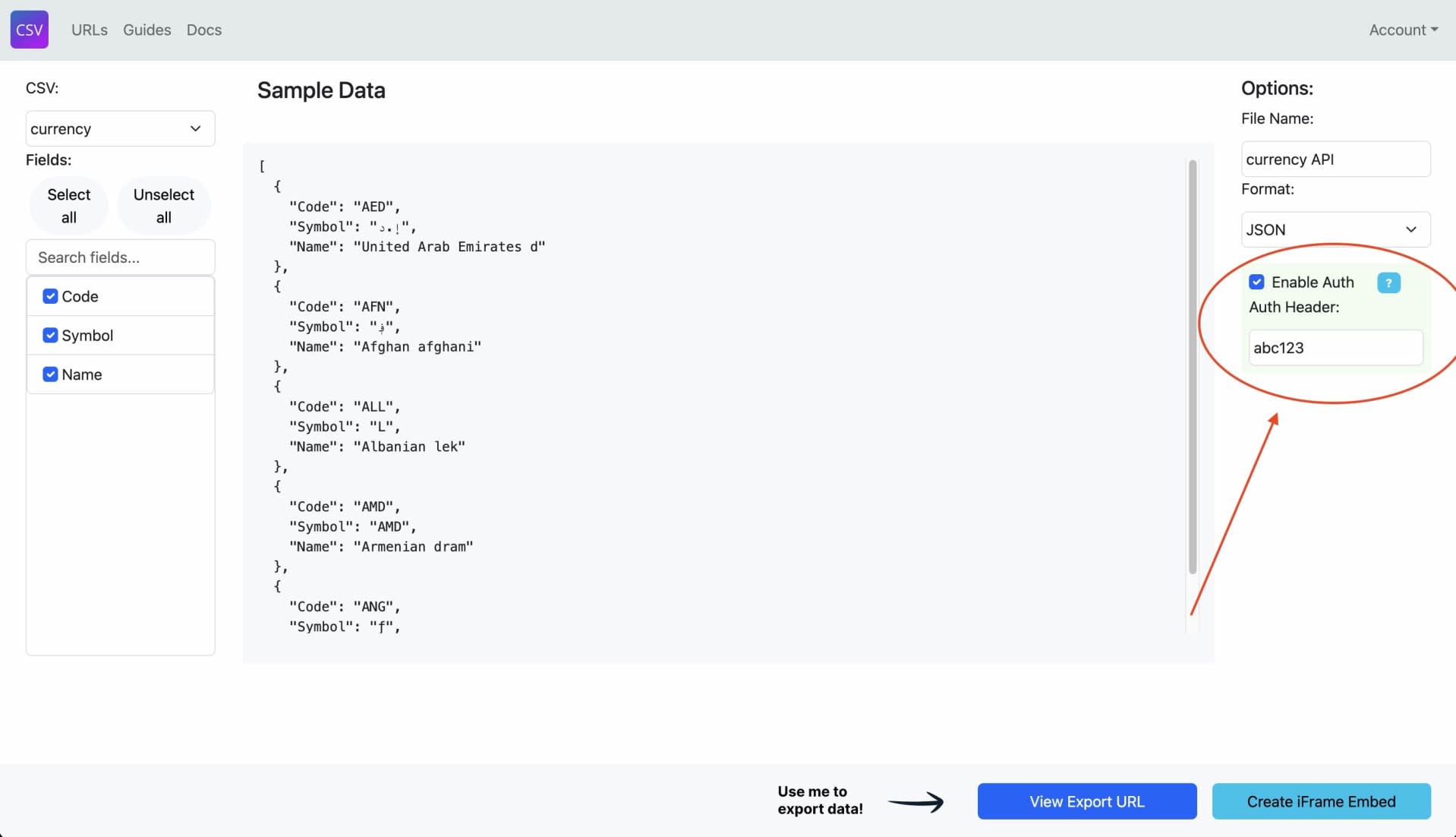Click the help icon next to Enable Auth

[1388, 282]
